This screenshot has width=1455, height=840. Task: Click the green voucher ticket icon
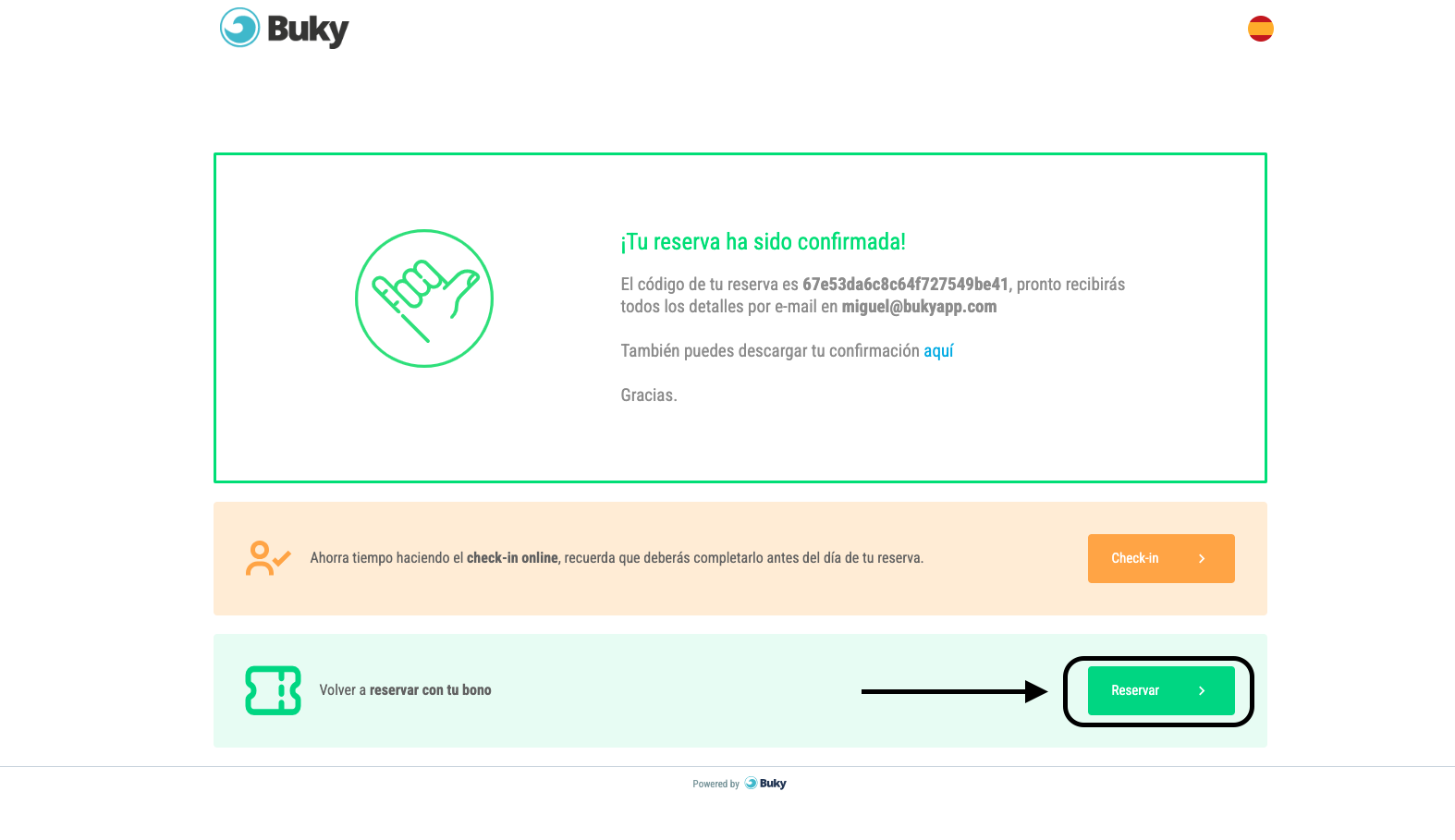[x=273, y=690]
